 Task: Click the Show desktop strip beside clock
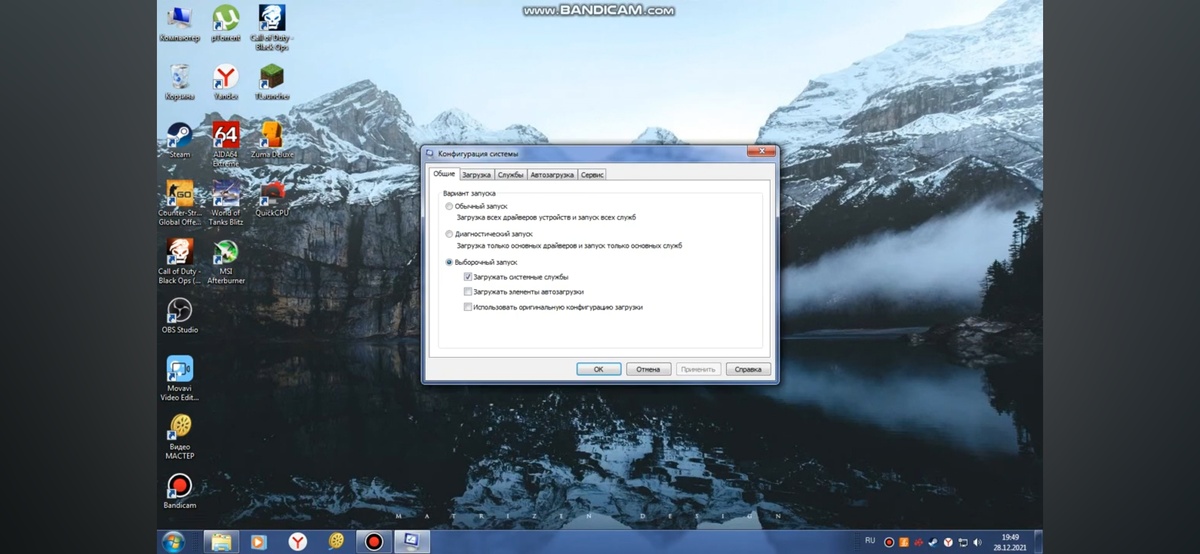1038,542
